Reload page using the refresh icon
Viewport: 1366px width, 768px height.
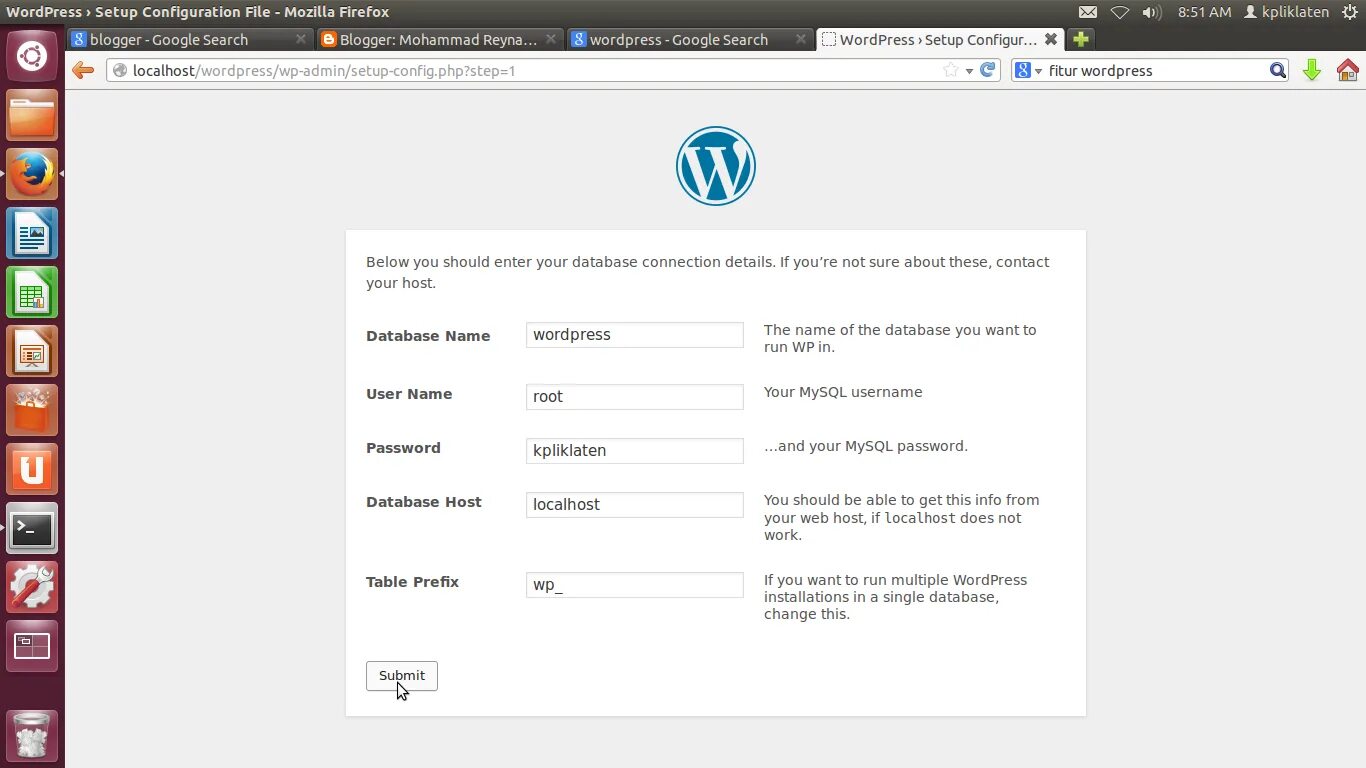988,70
